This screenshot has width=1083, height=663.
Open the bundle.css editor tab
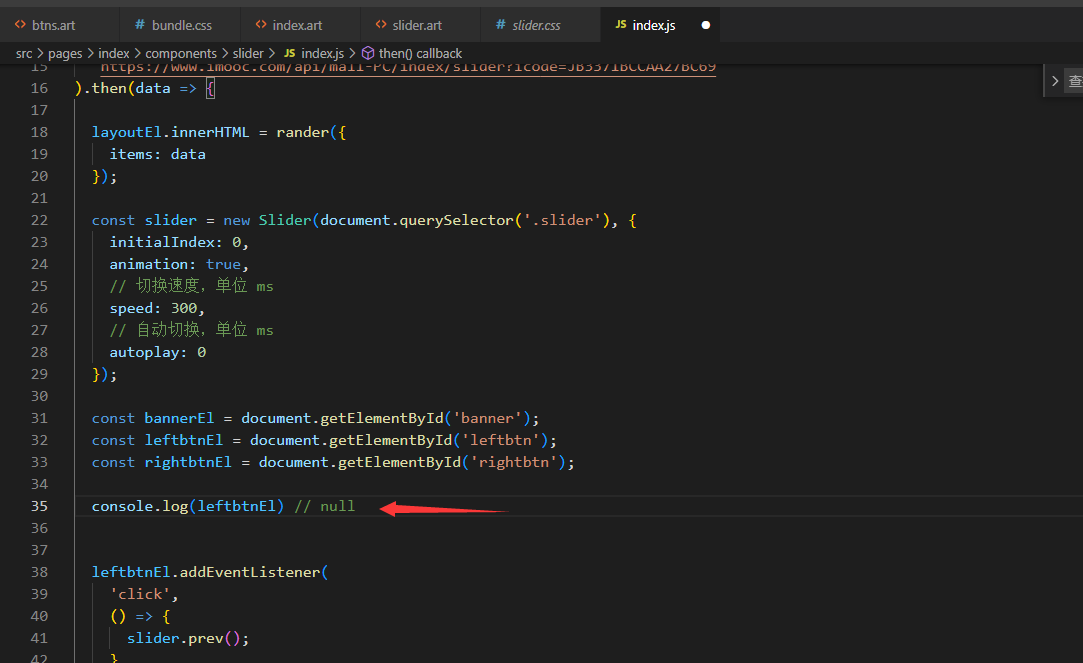(181, 24)
